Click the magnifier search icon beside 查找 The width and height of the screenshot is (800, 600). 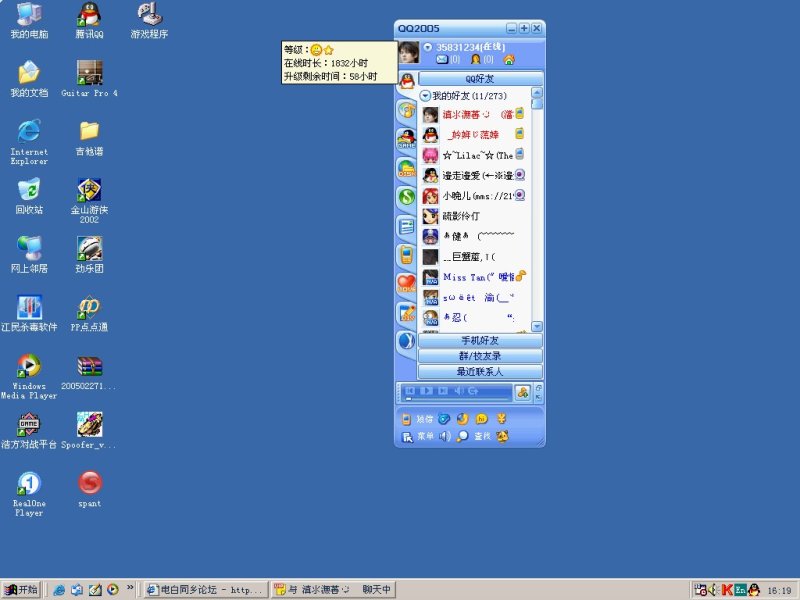(x=462, y=436)
